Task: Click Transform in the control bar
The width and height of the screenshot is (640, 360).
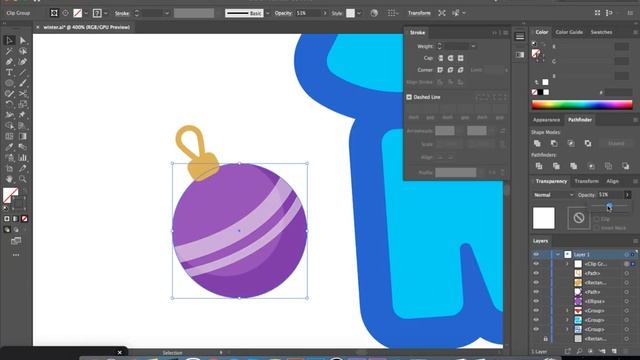Action: click(419, 13)
